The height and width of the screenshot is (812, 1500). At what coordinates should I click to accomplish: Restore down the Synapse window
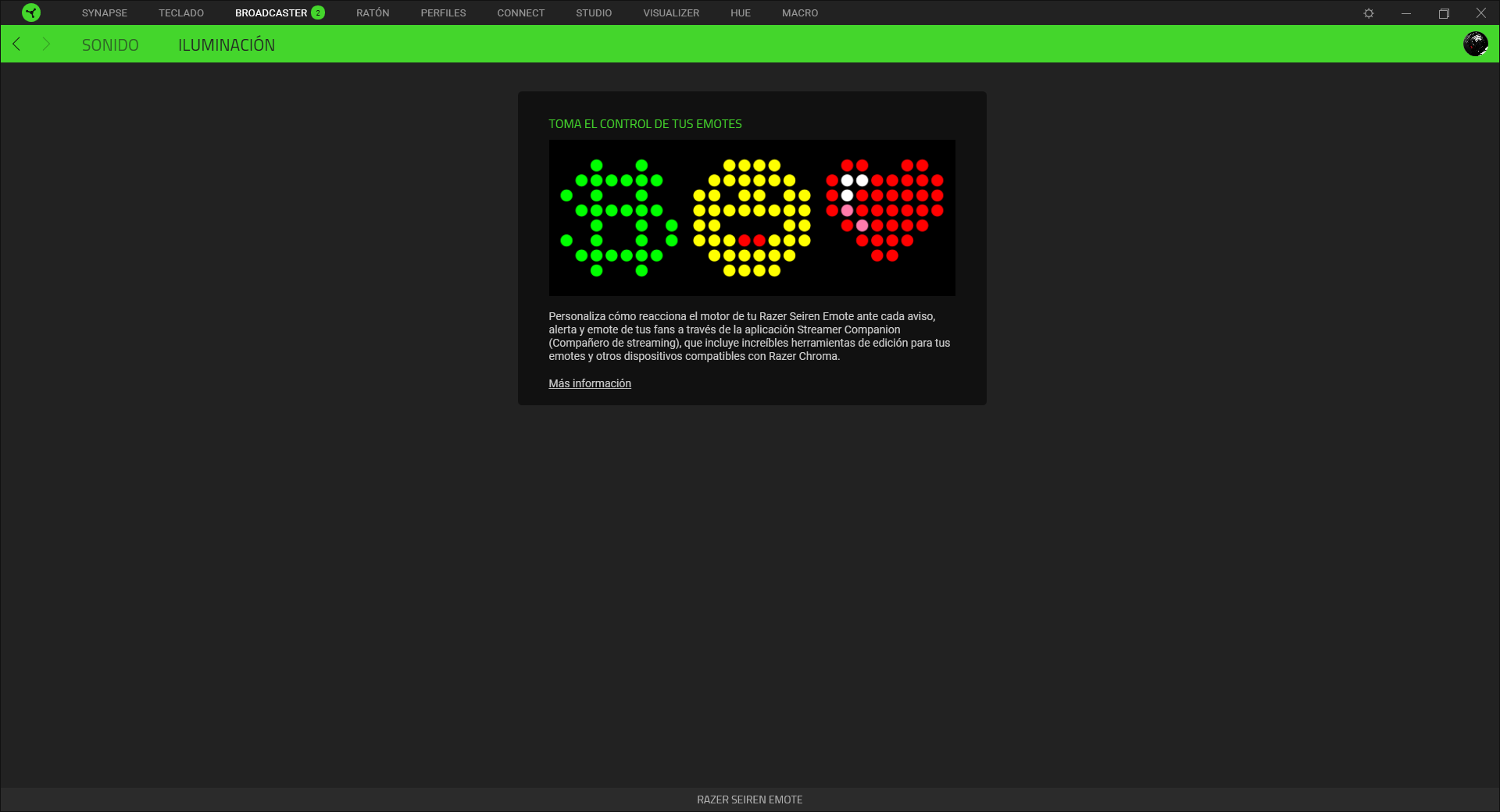pyautogui.click(x=1444, y=13)
